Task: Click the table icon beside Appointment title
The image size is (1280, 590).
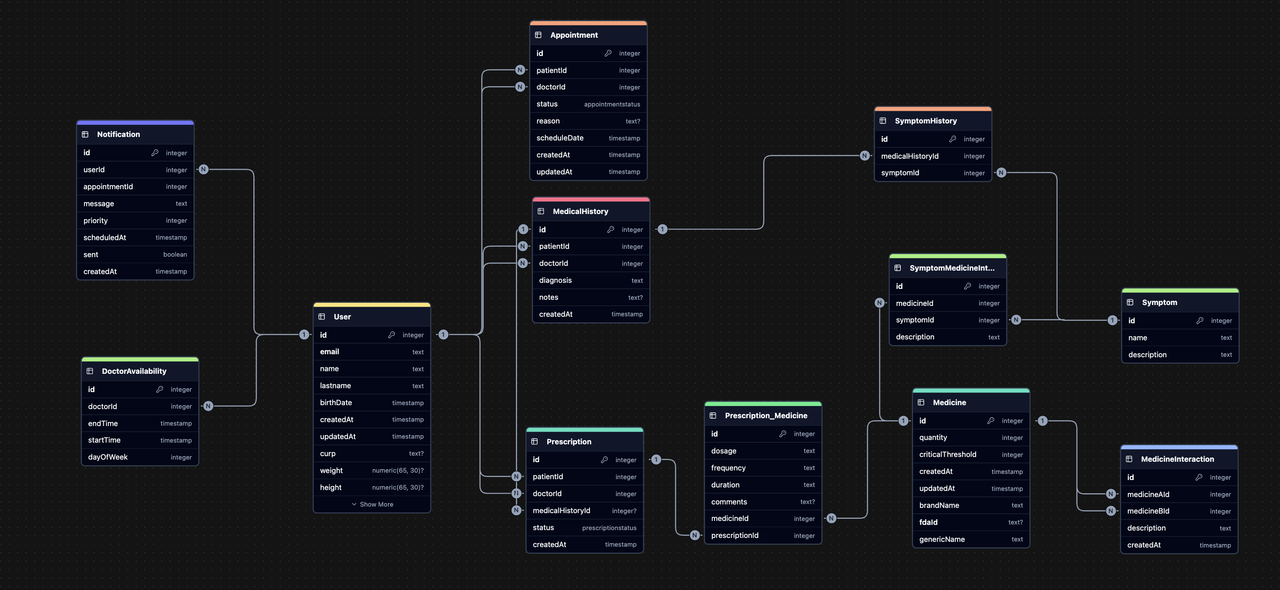Action: 538,35
